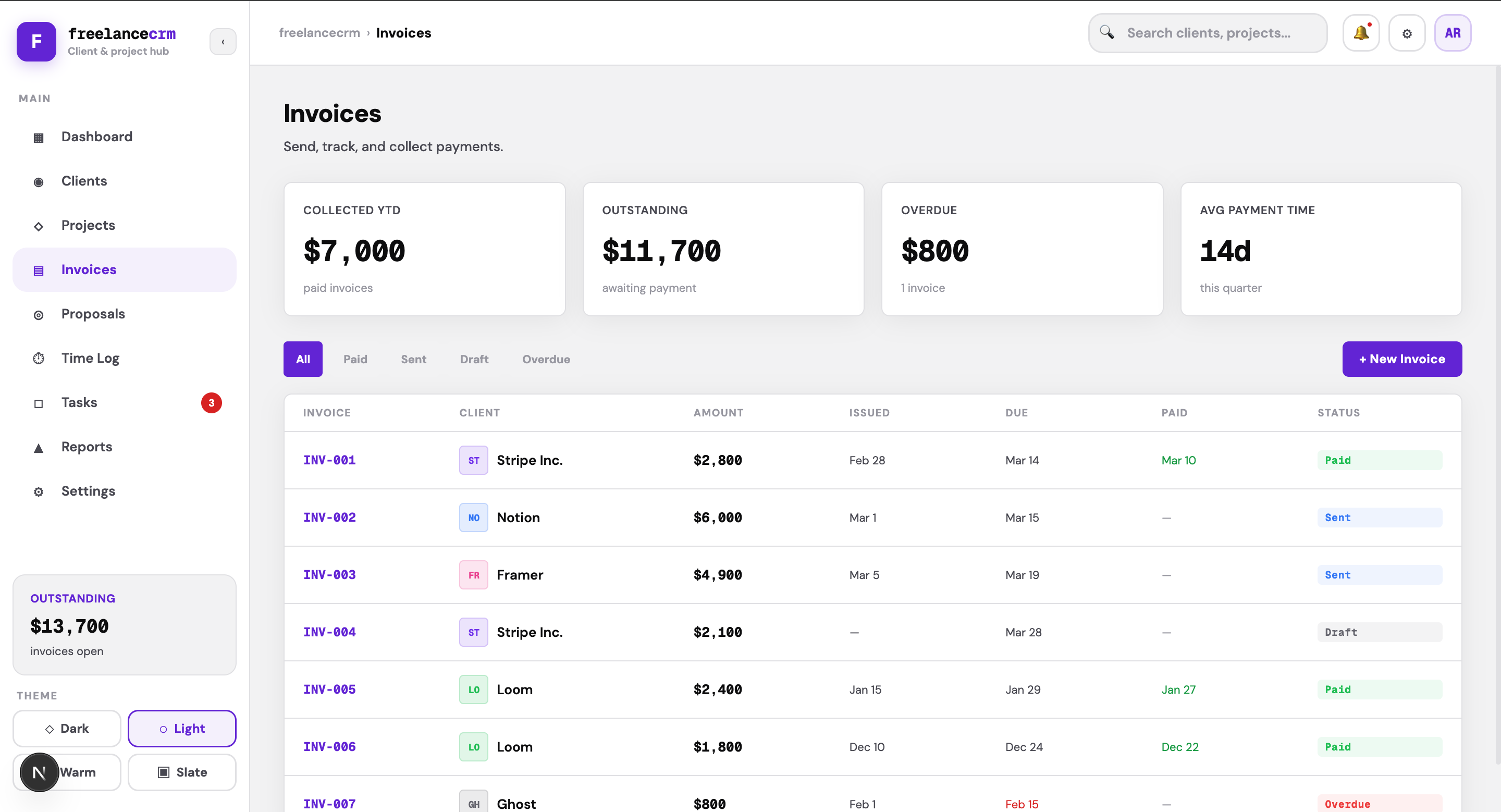Open Projects from the sidebar
Image resolution: width=1501 pixels, height=812 pixels.
(88, 226)
